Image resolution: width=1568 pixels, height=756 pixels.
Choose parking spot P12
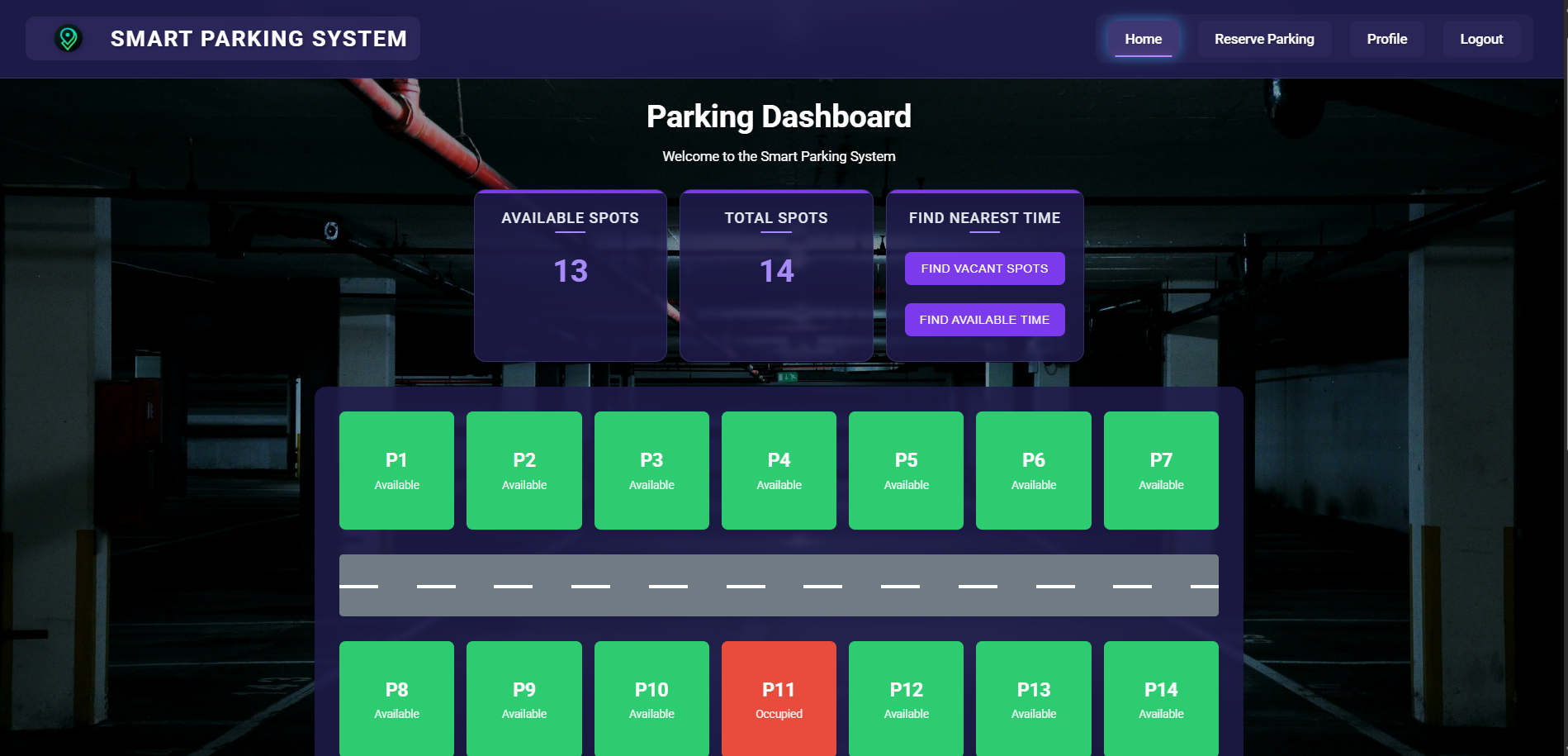pos(906,698)
